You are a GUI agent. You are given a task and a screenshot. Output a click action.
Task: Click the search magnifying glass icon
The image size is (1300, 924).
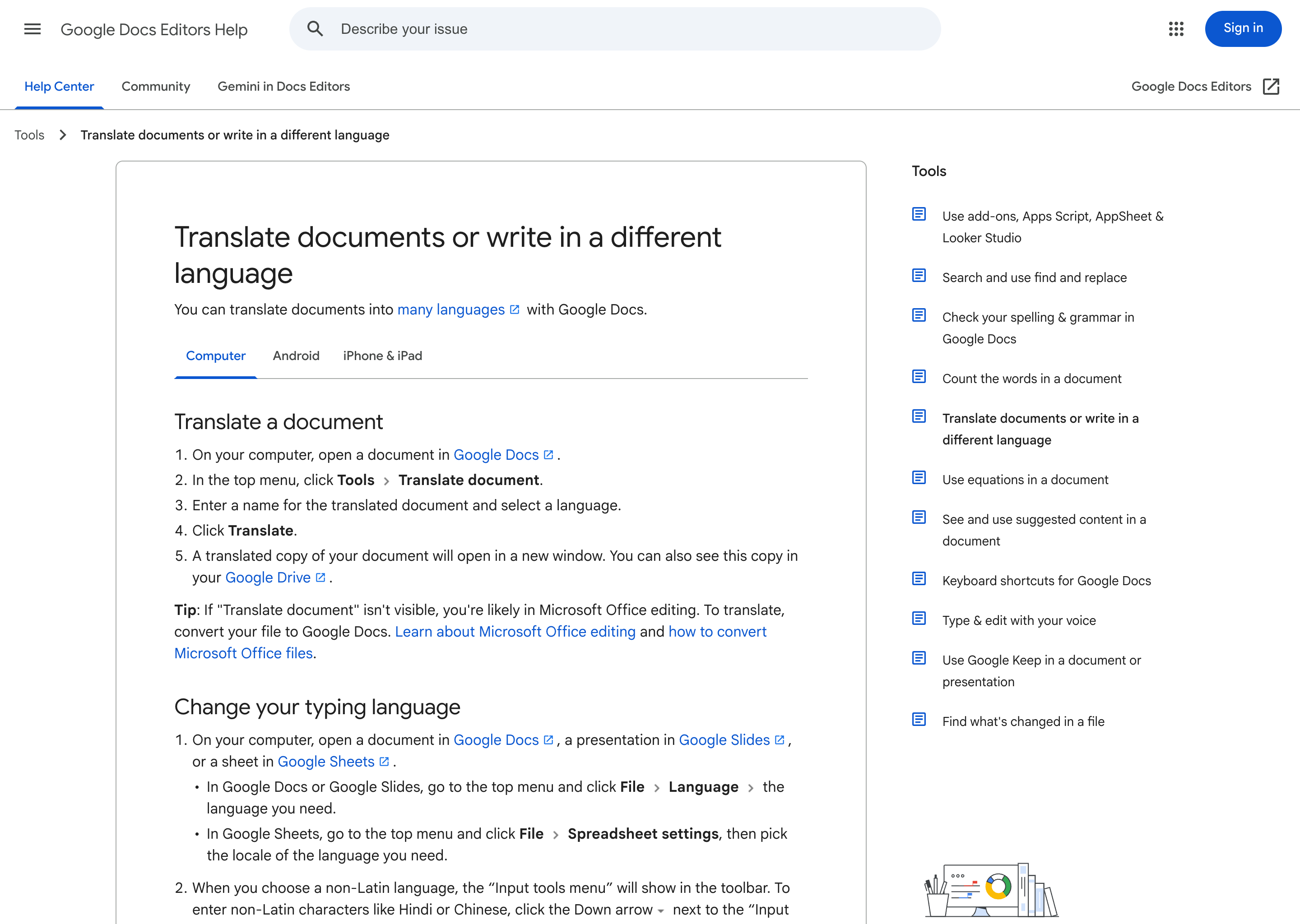pos(316,28)
